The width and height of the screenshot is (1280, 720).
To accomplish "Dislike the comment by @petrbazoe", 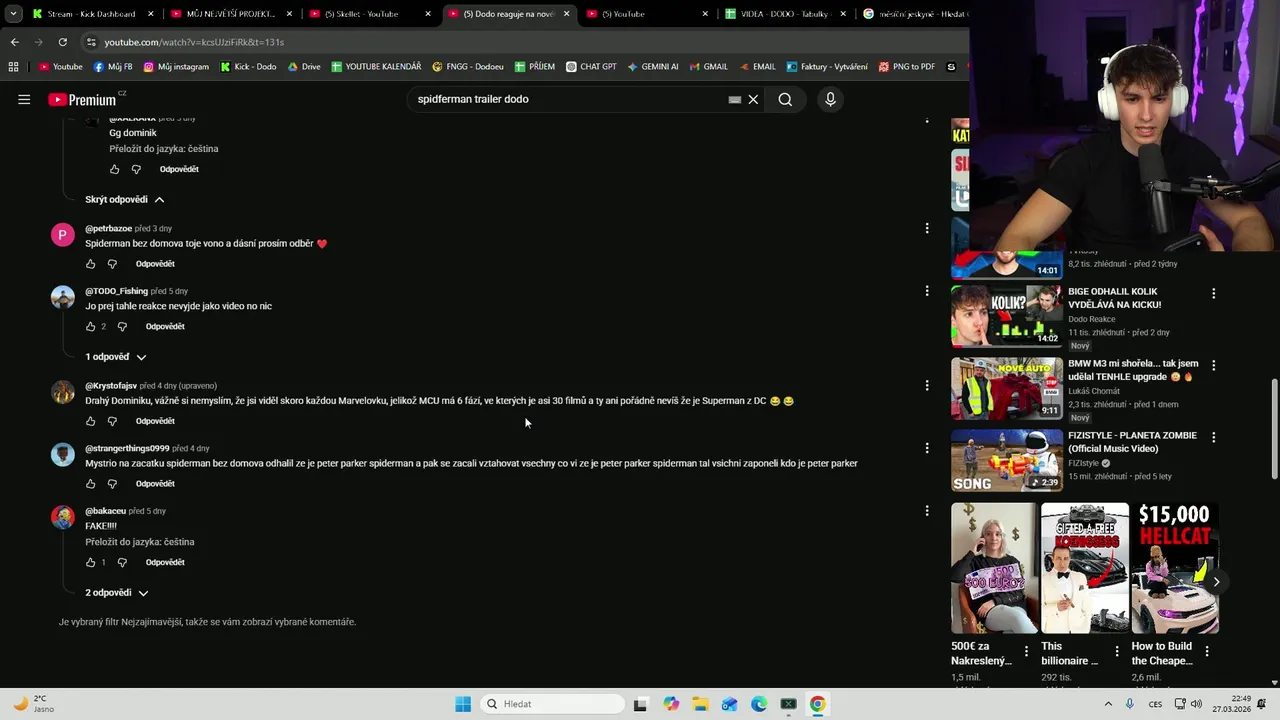I will pos(112,264).
